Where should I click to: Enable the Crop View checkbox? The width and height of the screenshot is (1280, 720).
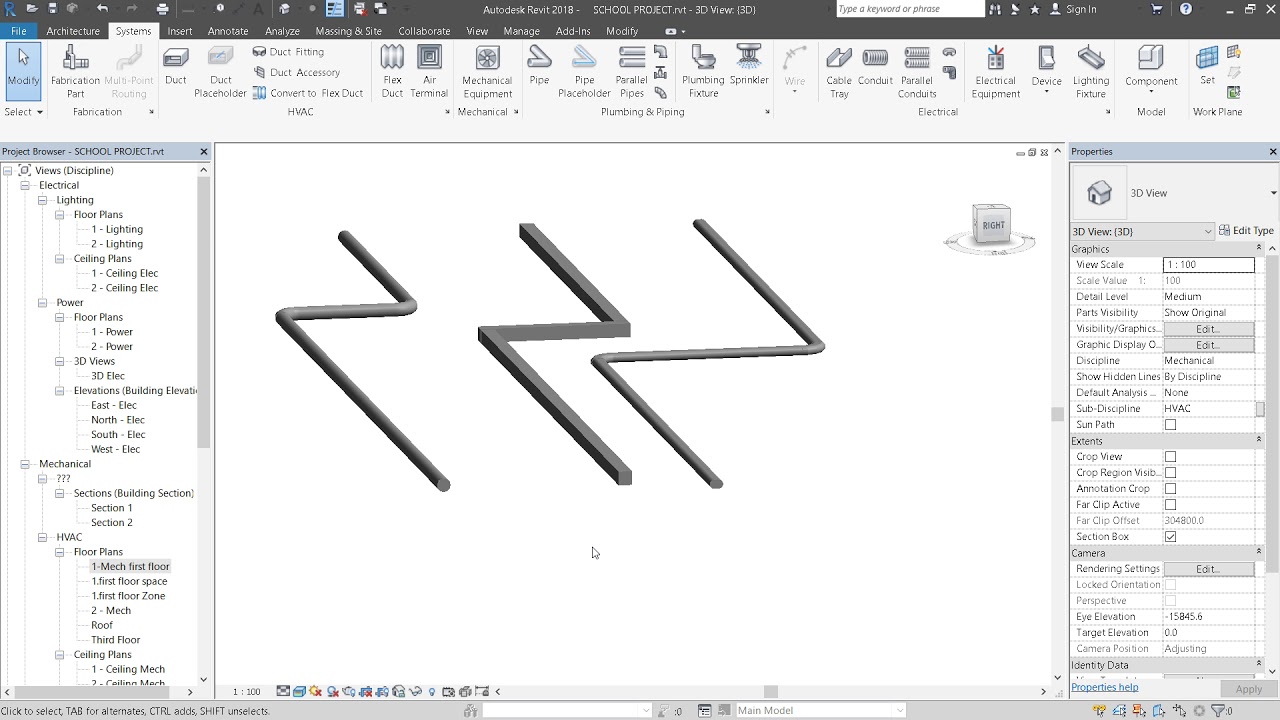[x=1170, y=457]
